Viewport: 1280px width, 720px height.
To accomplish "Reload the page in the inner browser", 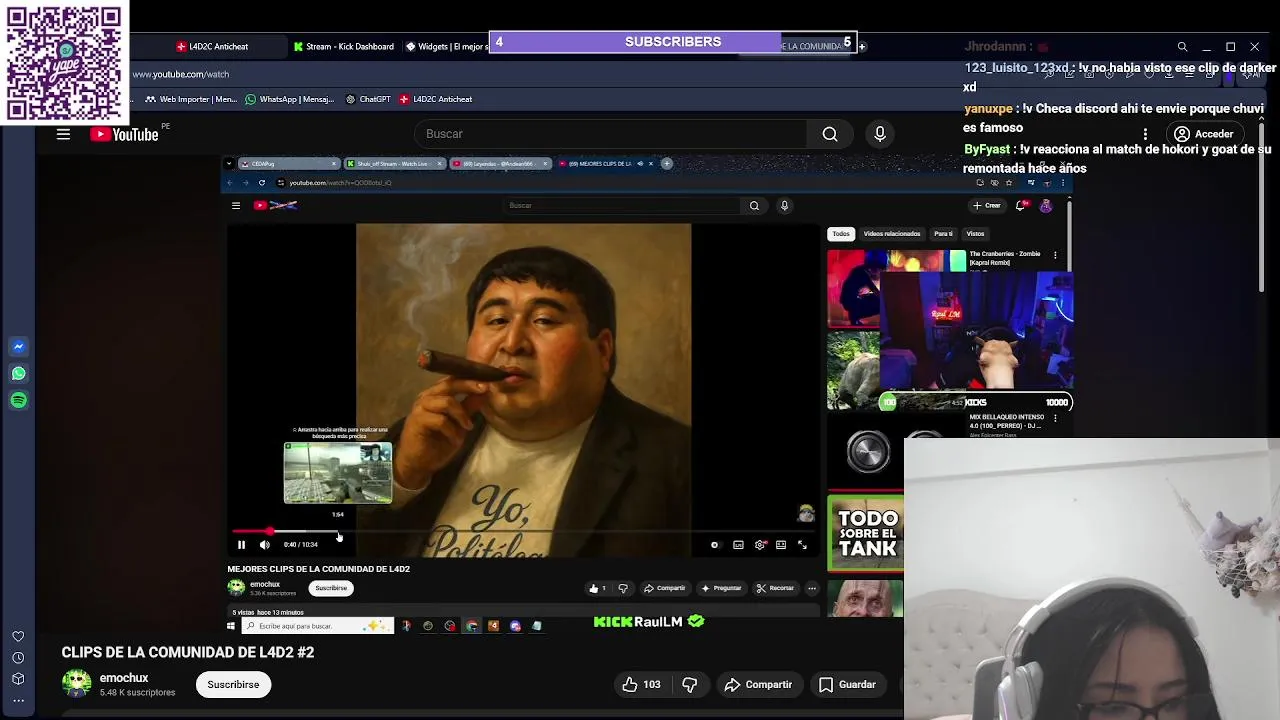I will [x=262, y=183].
